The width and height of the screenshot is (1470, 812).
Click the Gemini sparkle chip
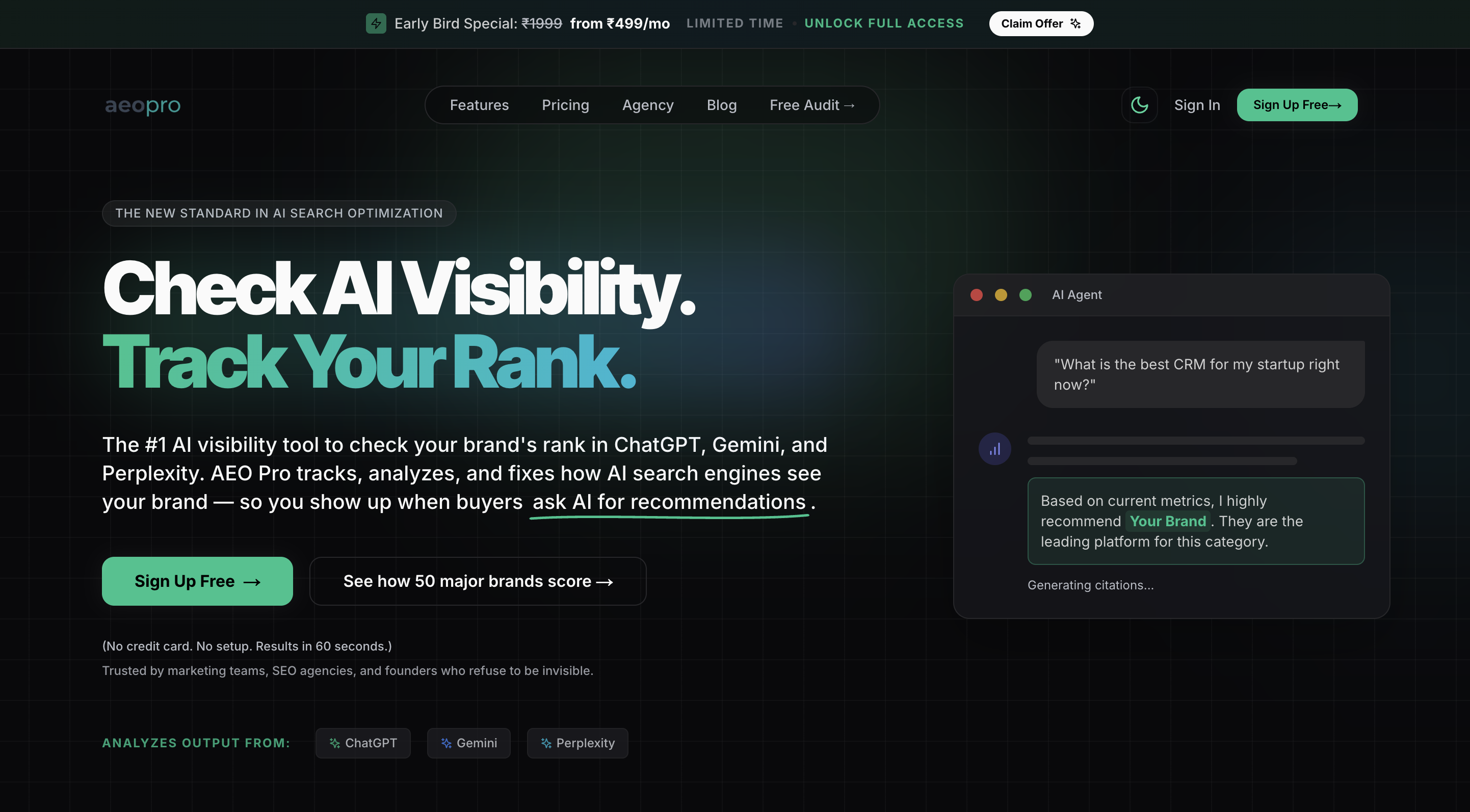(468, 743)
